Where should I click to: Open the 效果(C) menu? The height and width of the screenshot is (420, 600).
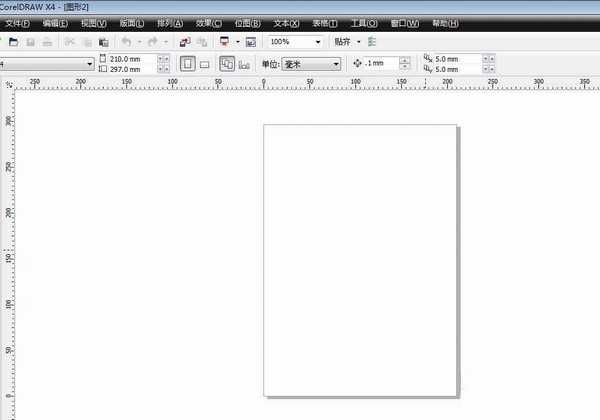210,23
